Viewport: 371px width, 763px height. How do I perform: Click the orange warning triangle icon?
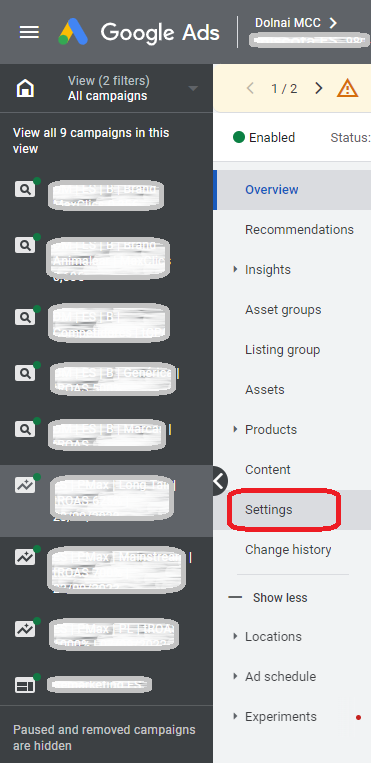click(x=348, y=88)
